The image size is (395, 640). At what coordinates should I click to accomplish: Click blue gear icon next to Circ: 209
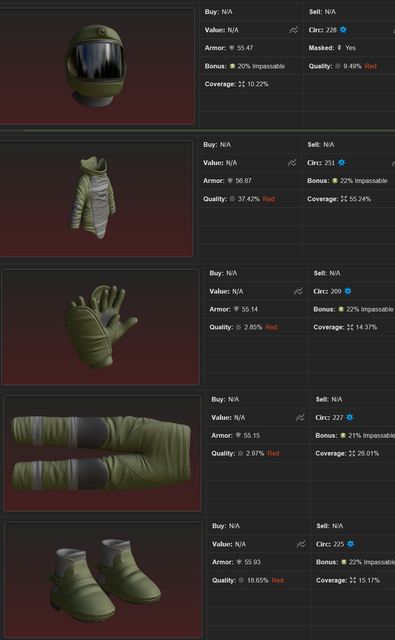coord(348,291)
